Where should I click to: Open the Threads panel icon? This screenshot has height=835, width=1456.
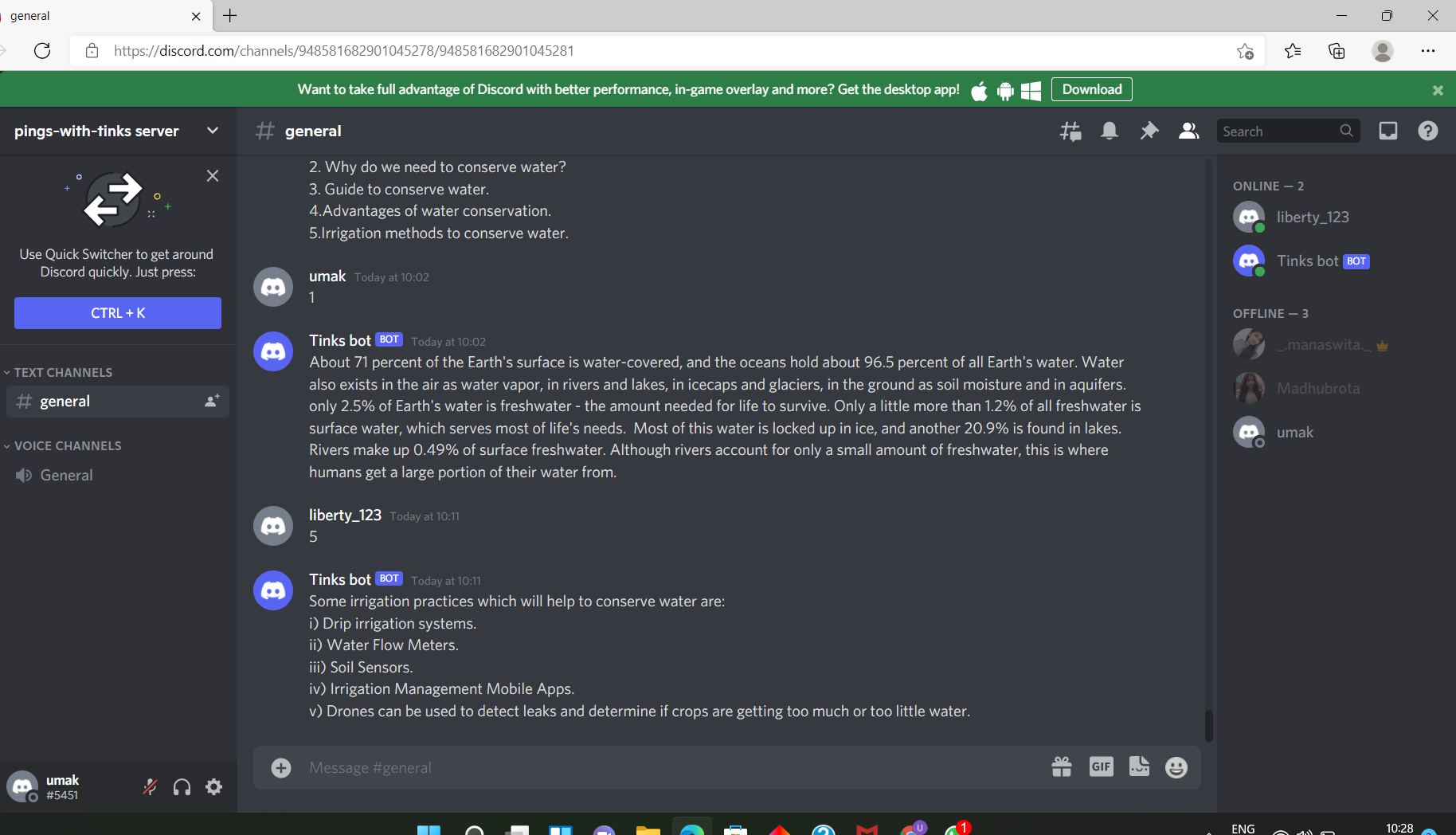(1070, 131)
